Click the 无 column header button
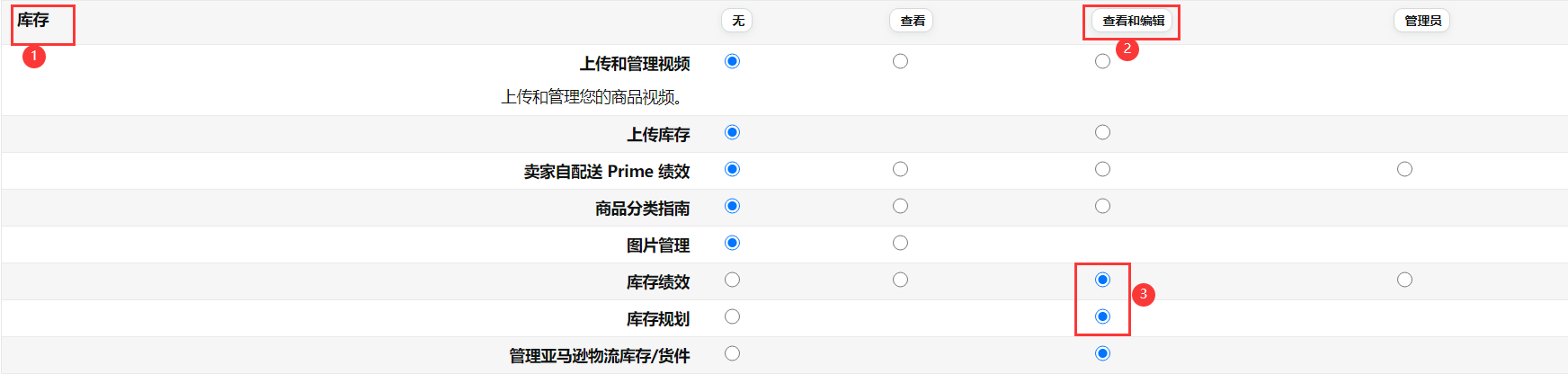Screen dimensions: 1568x374 pos(737,21)
